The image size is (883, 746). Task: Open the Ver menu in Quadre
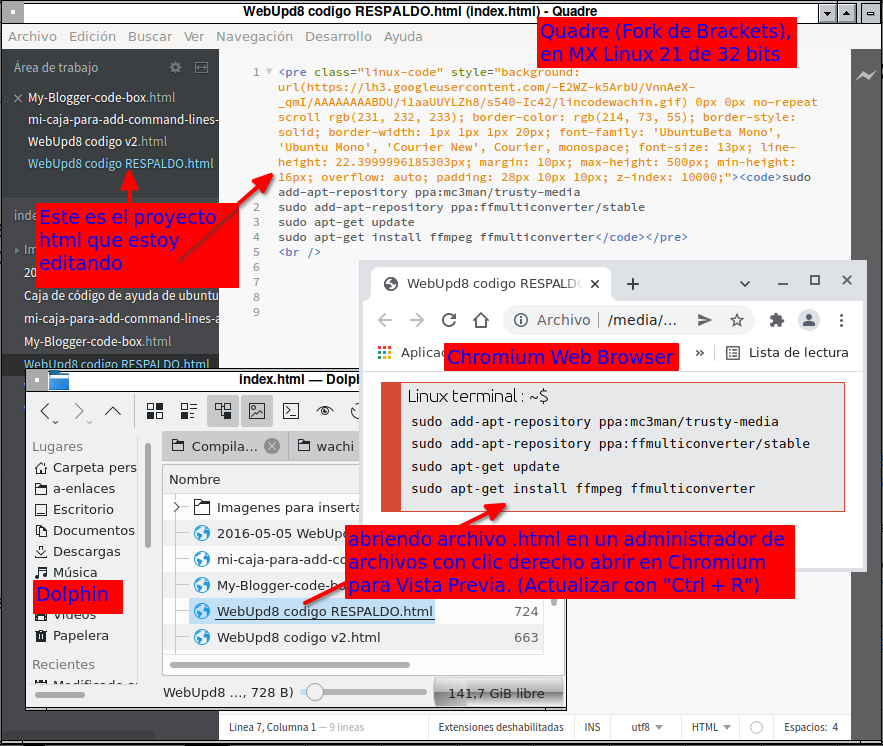[194, 37]
